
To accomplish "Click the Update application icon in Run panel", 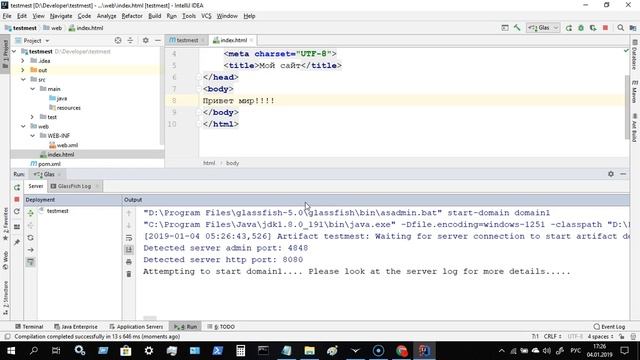I will pyautogui.click(x=17, y=211).
